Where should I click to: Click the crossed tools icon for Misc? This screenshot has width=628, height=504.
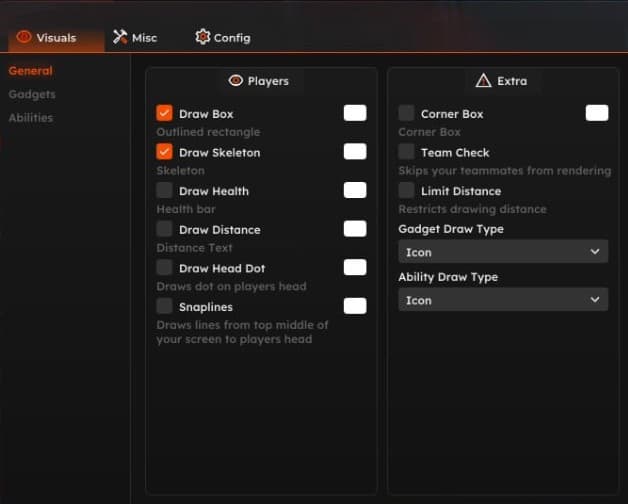[x=120, y=37]
